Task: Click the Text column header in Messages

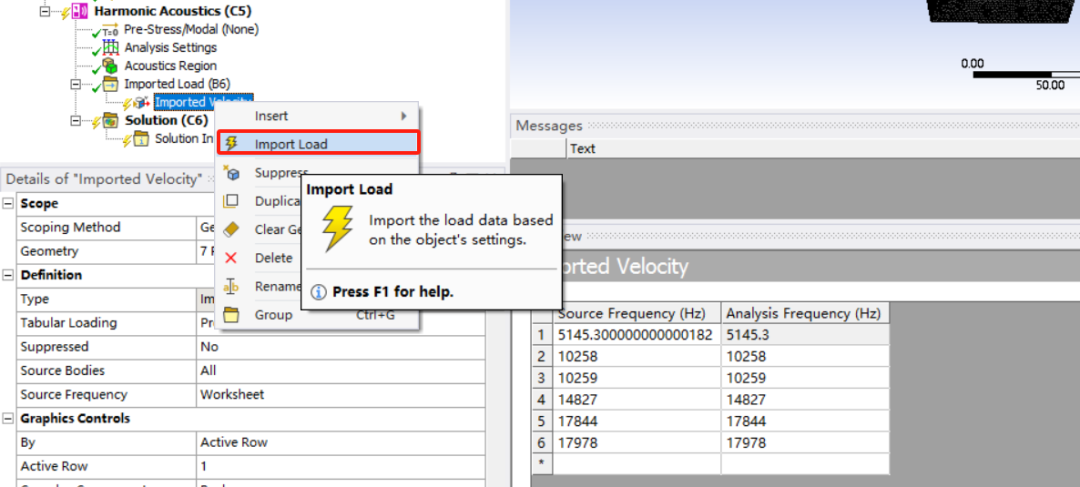Action: pos(583,149)
